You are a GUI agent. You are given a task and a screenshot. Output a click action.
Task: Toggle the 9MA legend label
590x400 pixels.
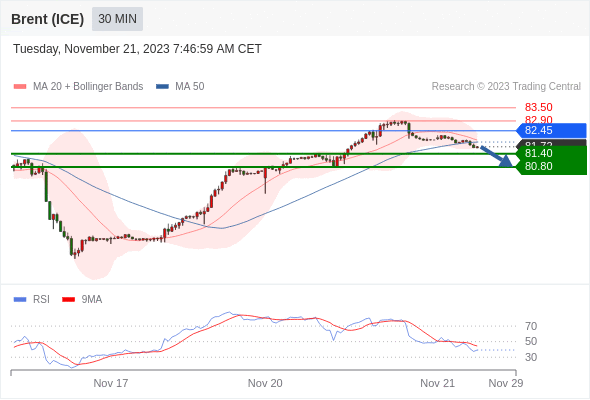click(x=92, y=300)
